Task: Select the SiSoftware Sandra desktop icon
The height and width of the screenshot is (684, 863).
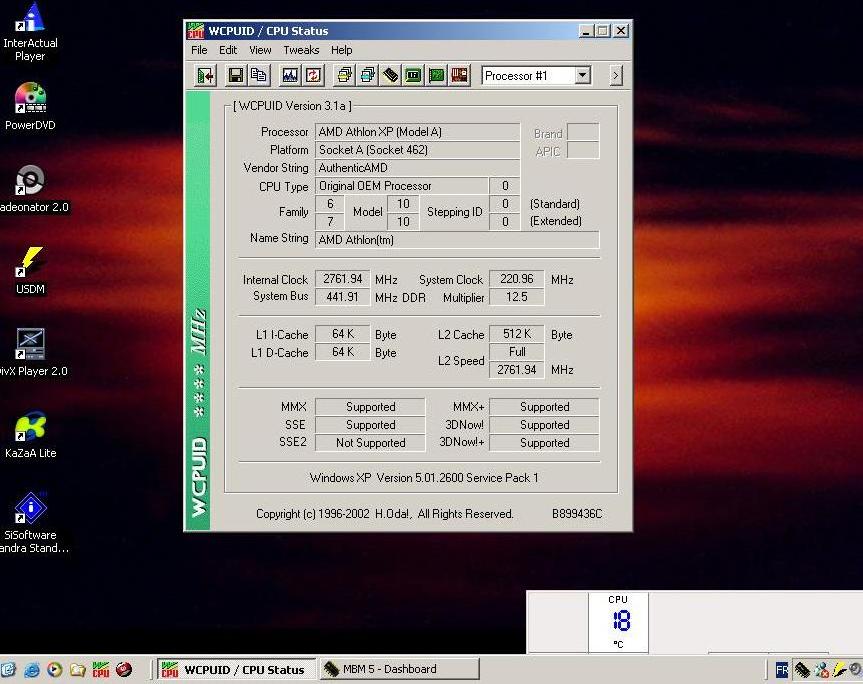Action: click(x=31, y=523)
